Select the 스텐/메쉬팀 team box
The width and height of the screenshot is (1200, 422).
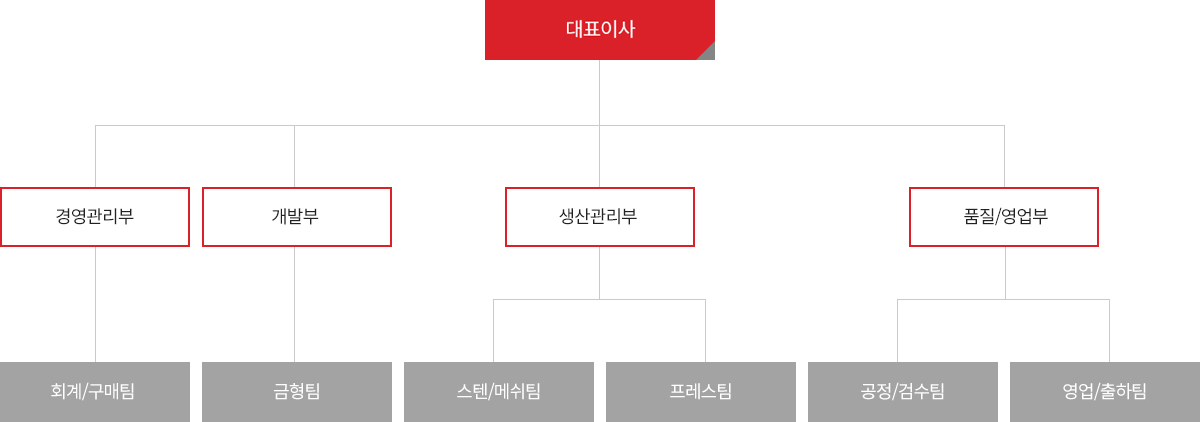[499, 392]
